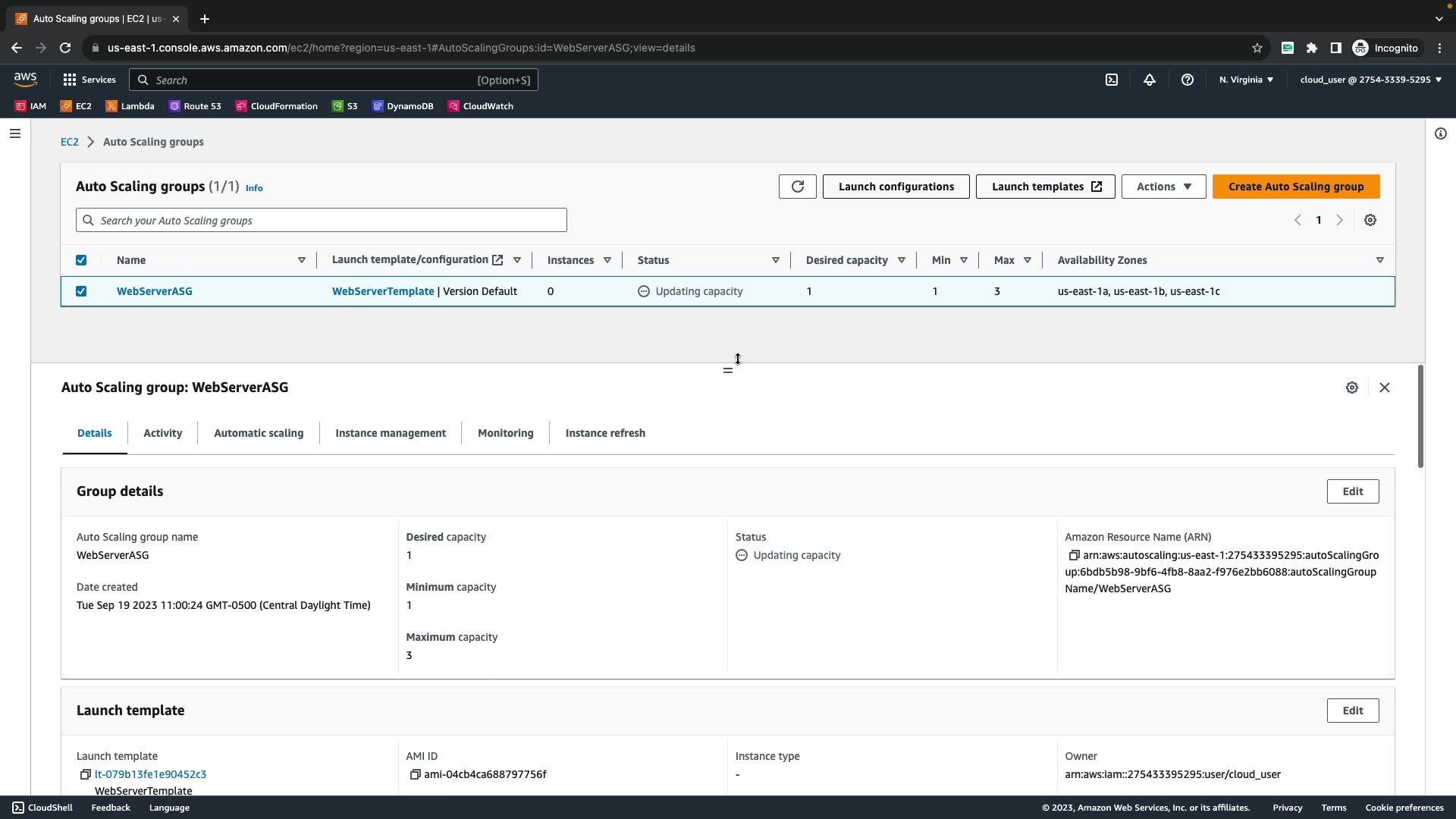Screen dimensions: 1456x819
Task: Open the AWS support help icon
Action: click(1187, 80)
